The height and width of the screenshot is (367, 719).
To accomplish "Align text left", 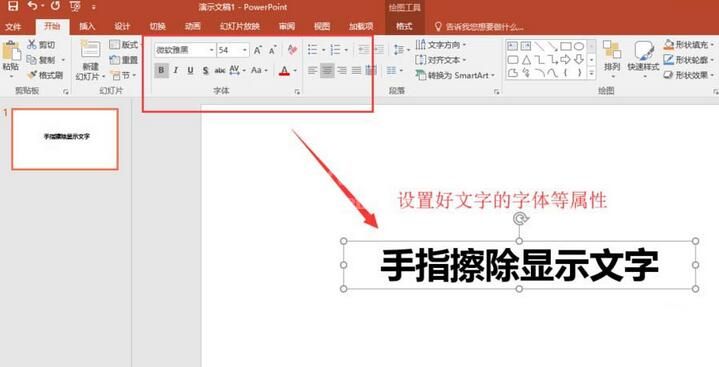I will 312,71.
